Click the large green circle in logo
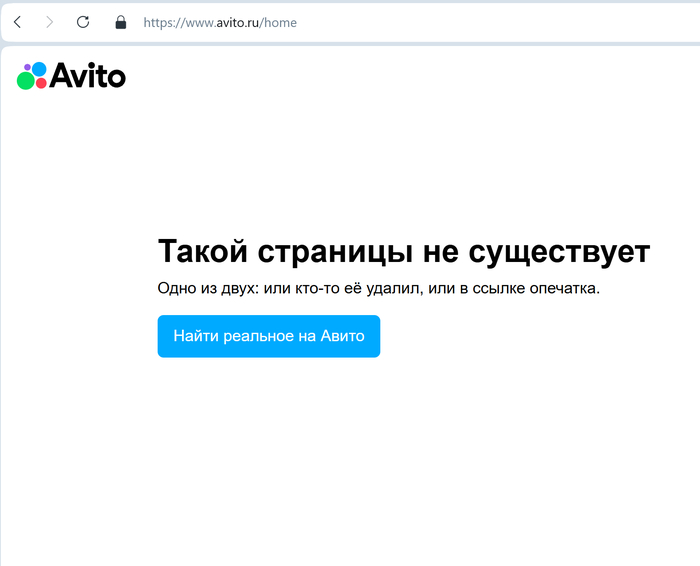 (25, 81)
